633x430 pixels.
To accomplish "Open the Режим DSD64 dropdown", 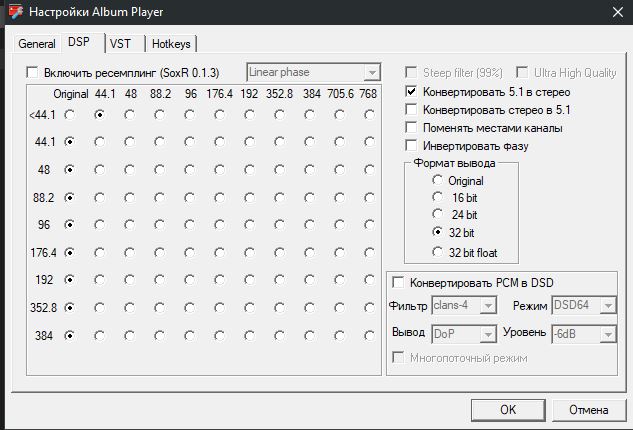I will 584,305.
